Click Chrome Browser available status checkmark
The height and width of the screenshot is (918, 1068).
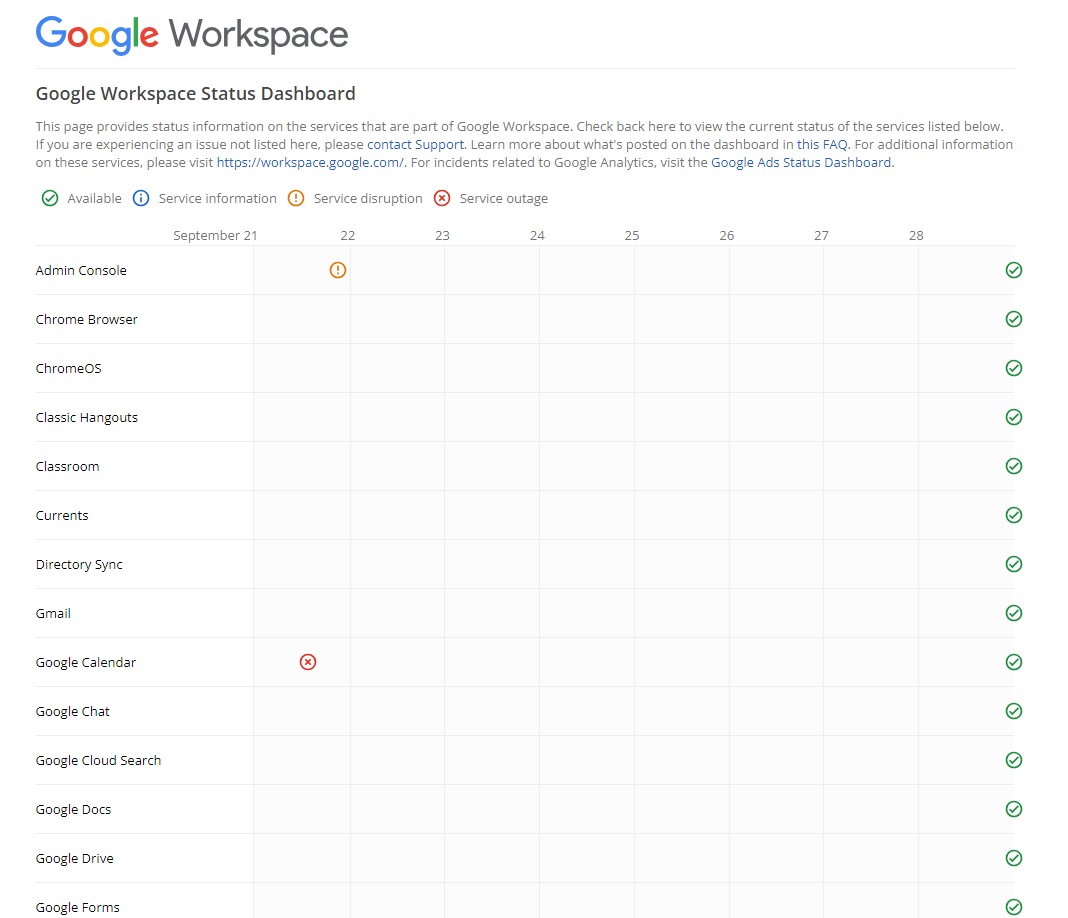click(x=1014, y=319)
